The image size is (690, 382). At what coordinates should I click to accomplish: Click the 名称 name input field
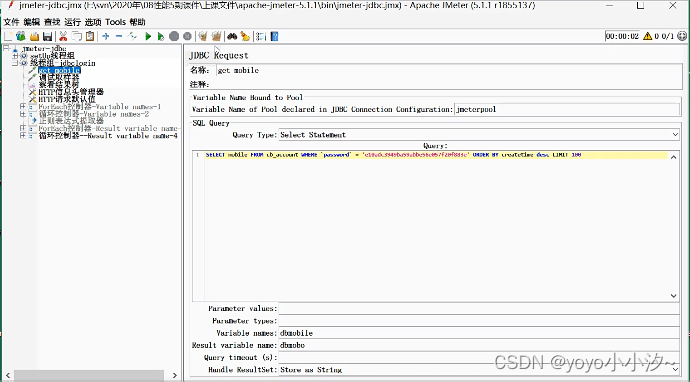coord(449,70)
